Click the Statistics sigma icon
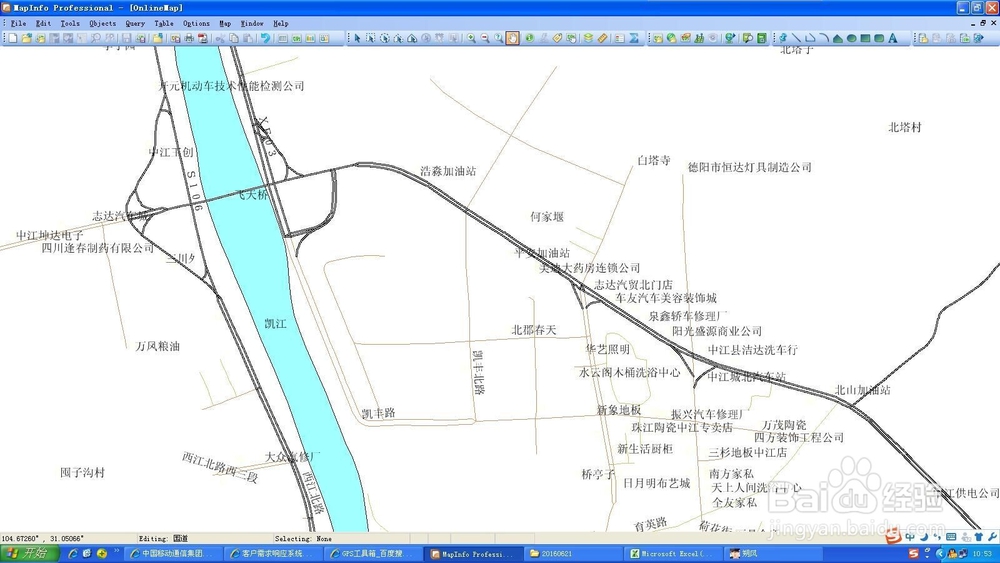Viewport: 1000px width, 563px height. coord(634,38)
